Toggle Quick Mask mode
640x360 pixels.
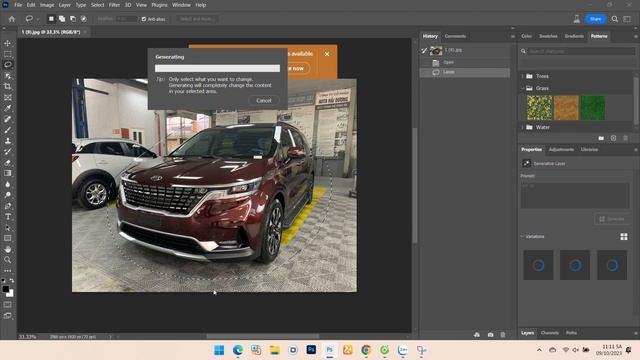[8, 304]
